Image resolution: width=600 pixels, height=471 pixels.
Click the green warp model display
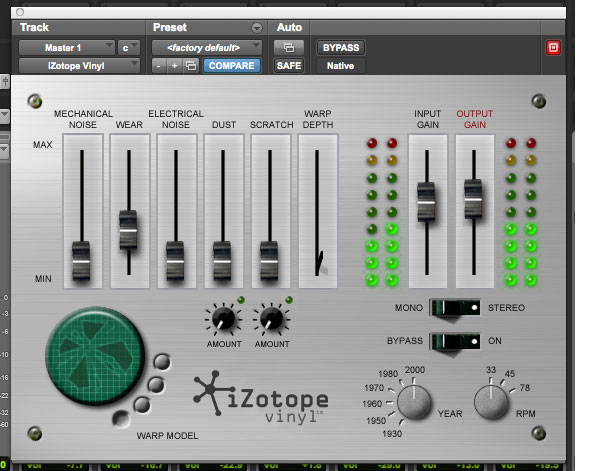95,356
